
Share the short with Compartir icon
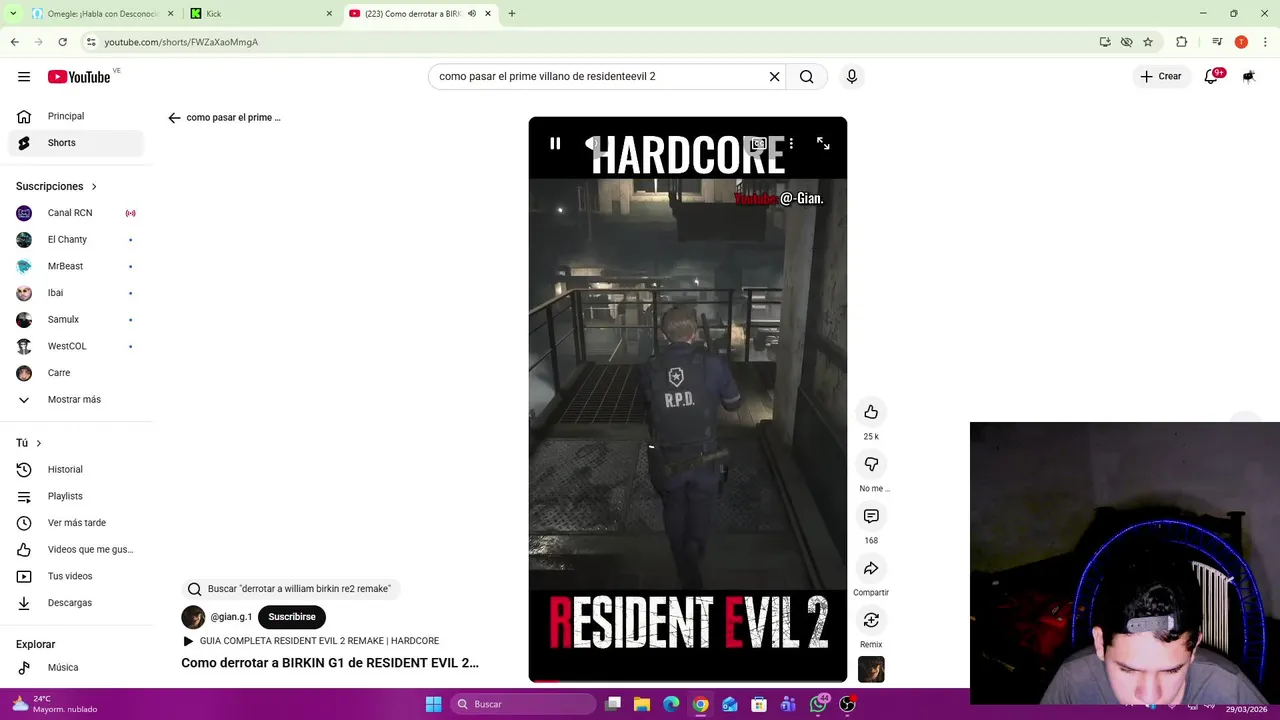(871, 568)
